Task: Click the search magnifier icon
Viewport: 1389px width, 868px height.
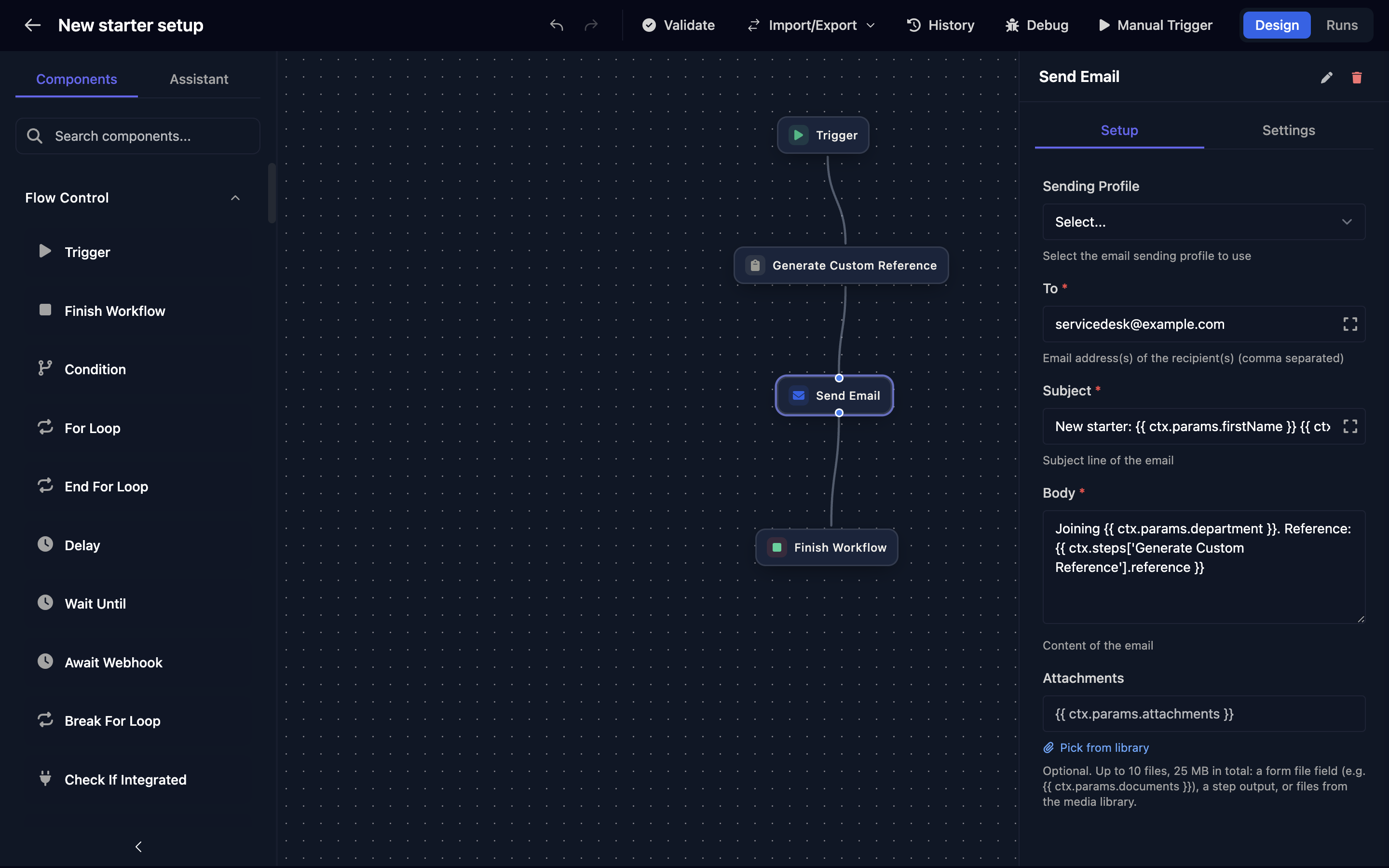Action: point(34,136)
